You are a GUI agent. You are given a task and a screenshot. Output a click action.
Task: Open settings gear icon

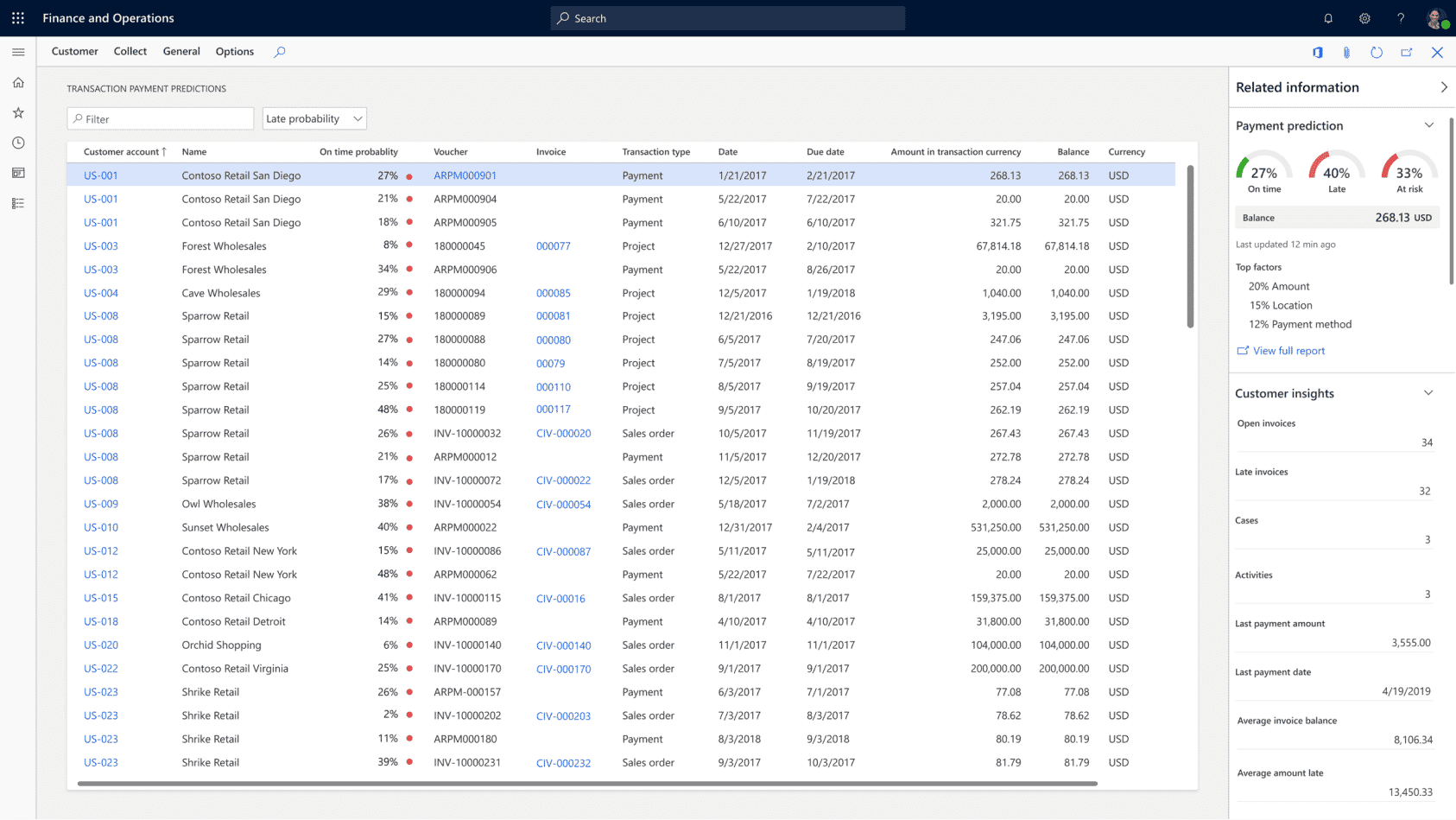tap(1364, 18)
